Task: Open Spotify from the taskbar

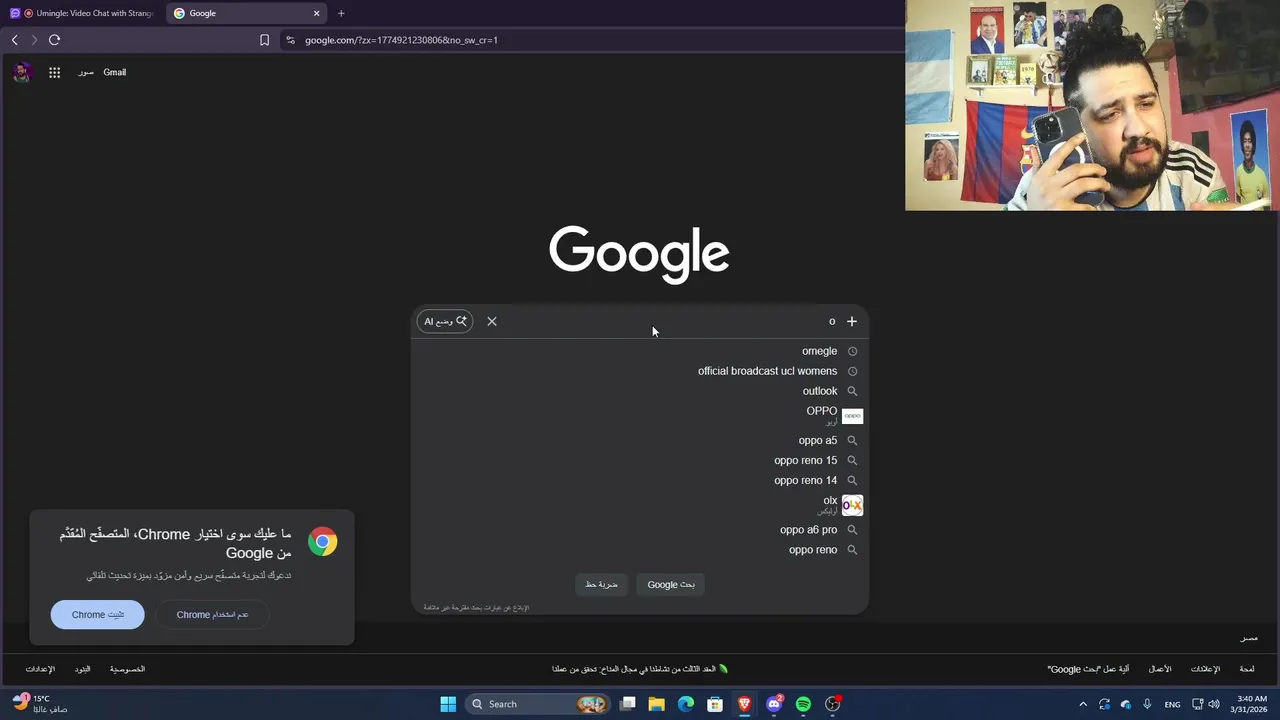Action: (x=803, y=704)
